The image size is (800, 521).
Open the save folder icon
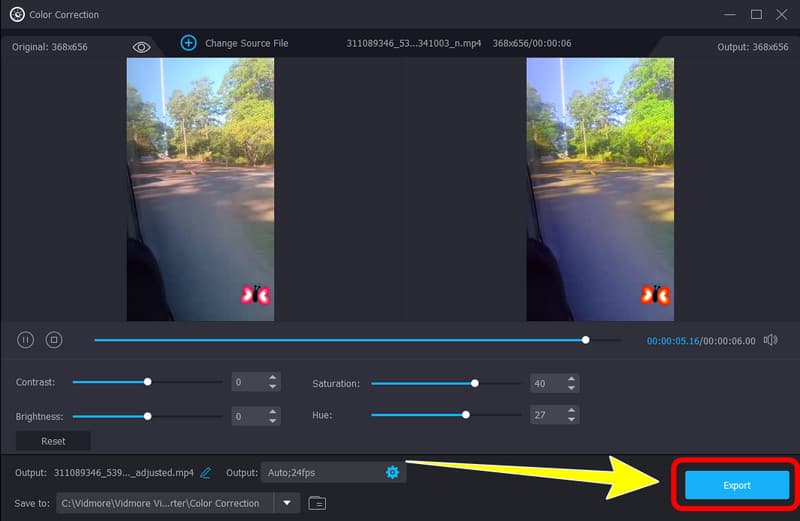click(317, 503)
